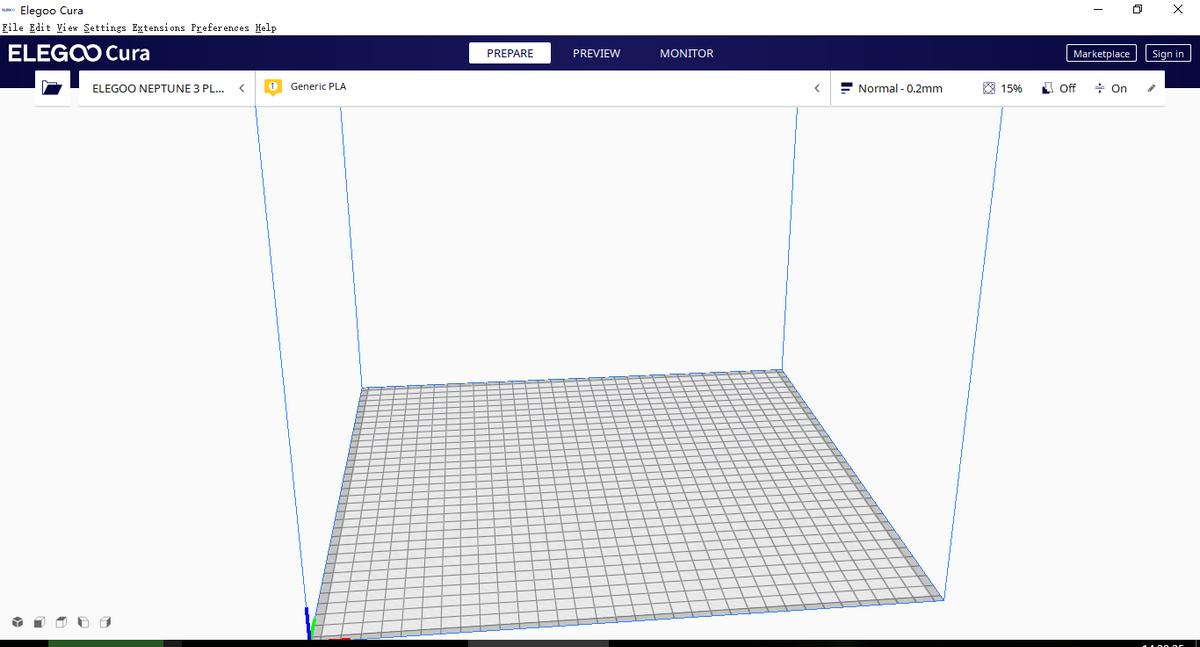Image resolution: width=1200 pixels, height=647 pixels.
Task: Click the support Off icon
Action: pos(1047,88)
